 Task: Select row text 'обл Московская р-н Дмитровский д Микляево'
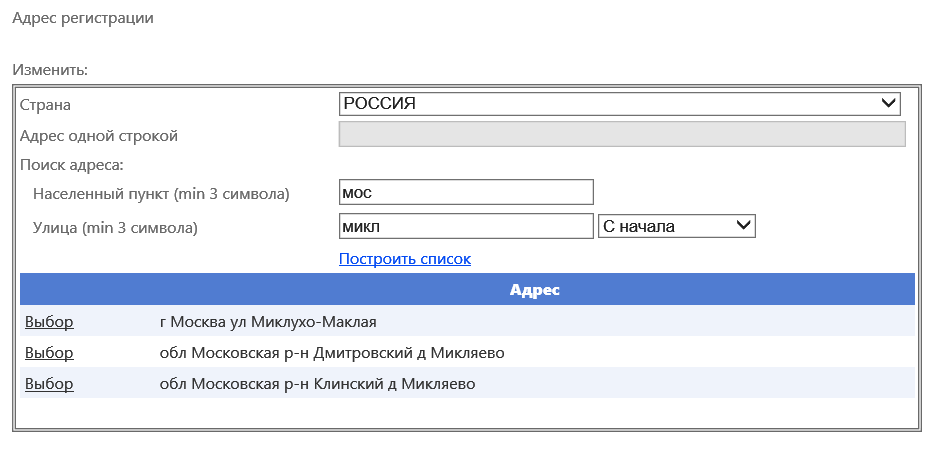(332, 353)
